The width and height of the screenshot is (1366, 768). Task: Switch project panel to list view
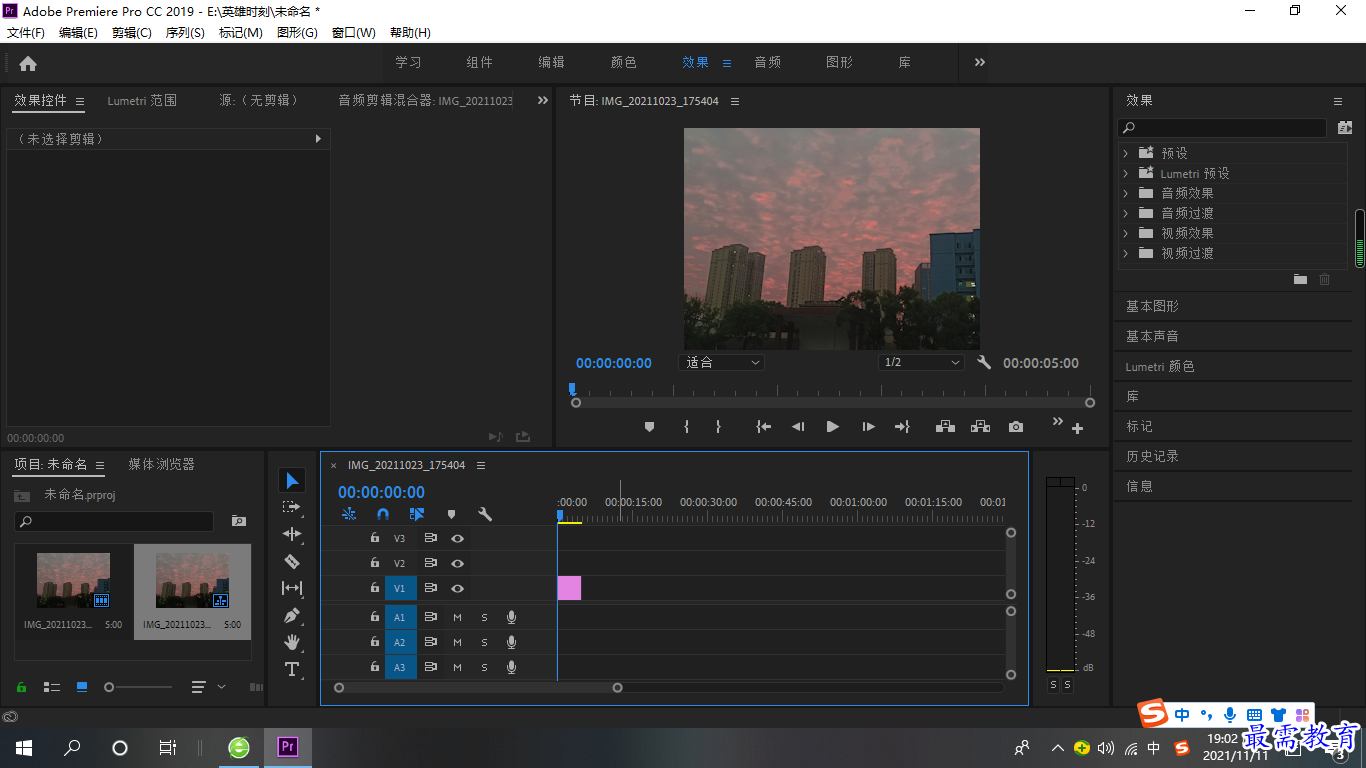tap(52, 687)
